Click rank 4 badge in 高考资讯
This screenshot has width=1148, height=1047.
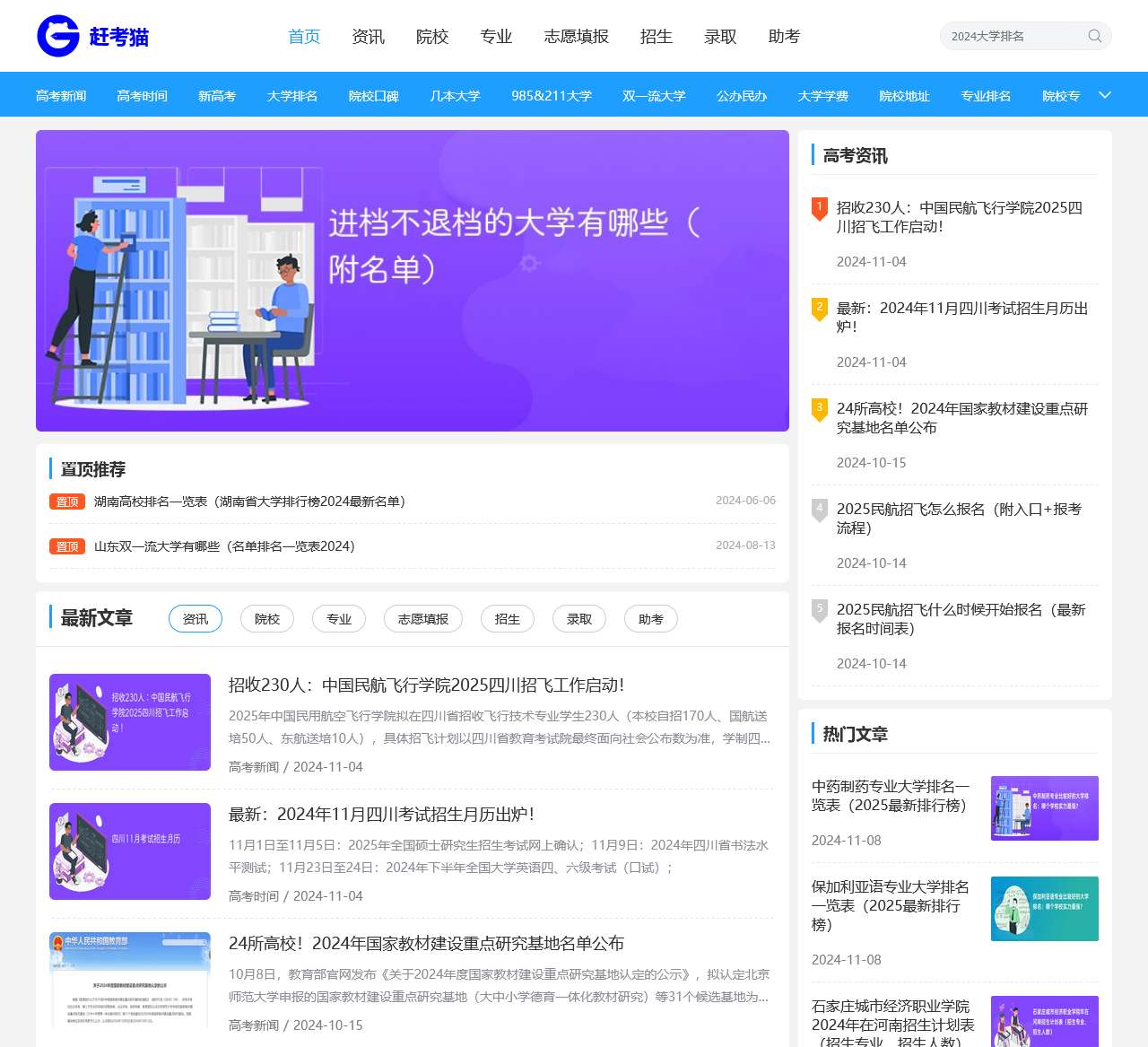(819, 510)
